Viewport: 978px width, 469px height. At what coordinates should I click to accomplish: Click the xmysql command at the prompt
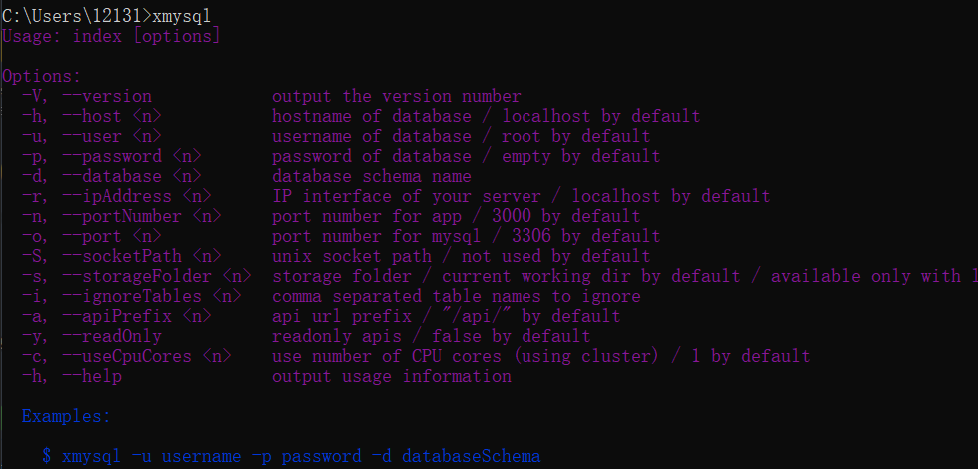182,16
